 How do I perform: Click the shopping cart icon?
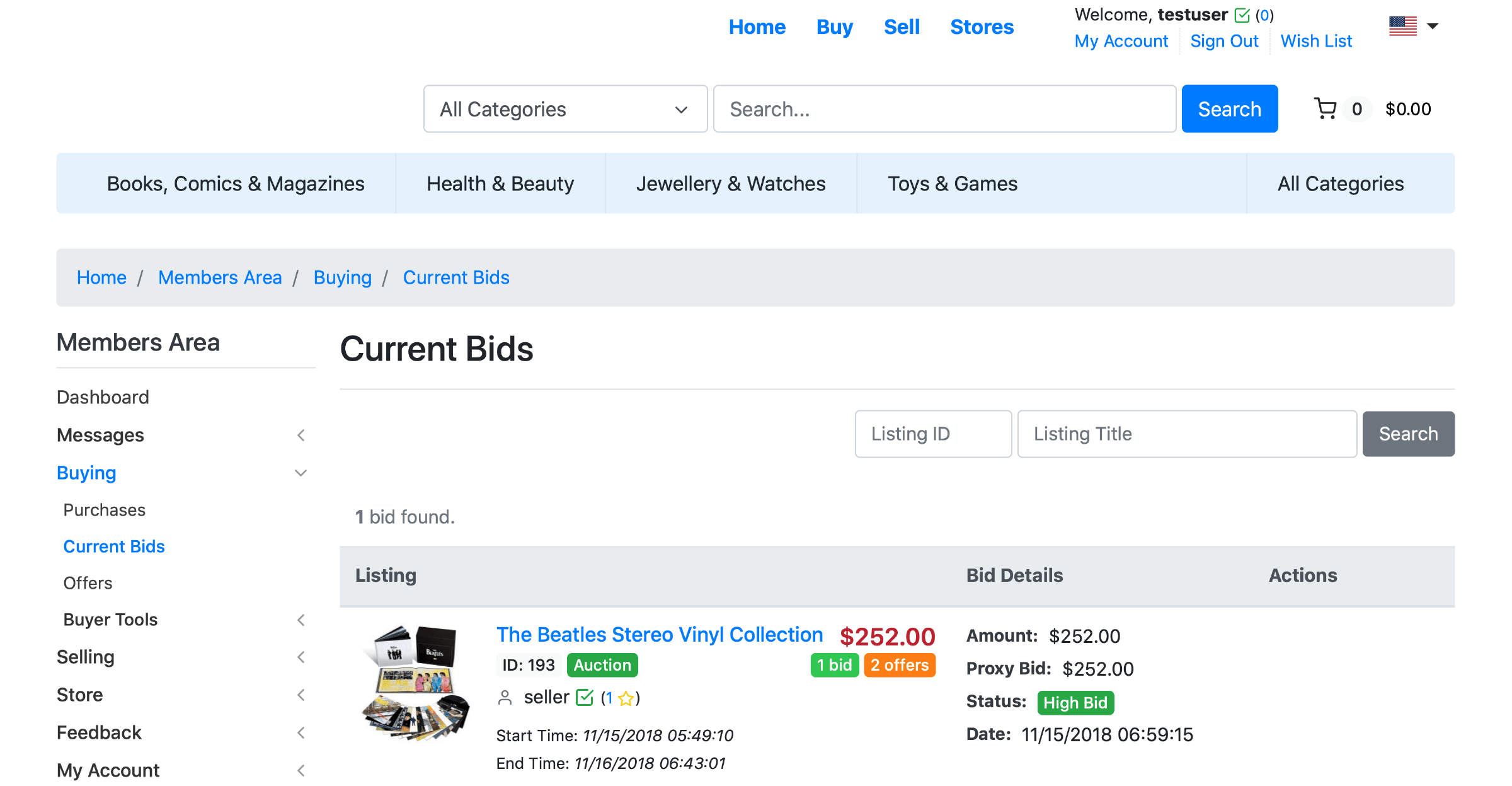pos(1326,108)
